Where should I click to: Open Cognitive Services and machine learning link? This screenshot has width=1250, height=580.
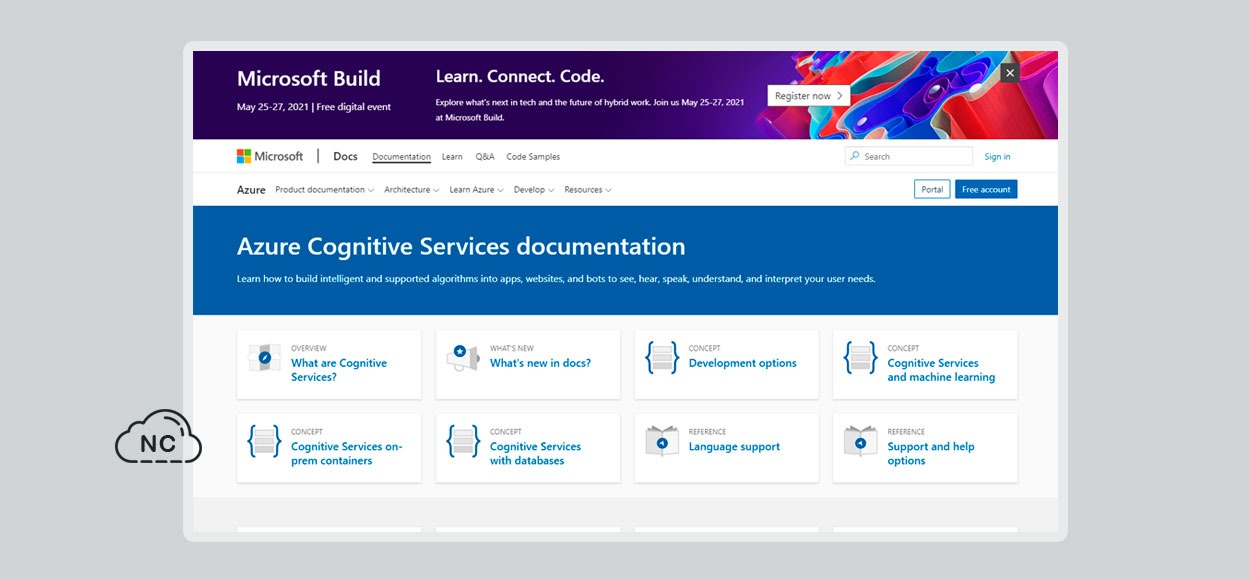click(x=941, y=370)
